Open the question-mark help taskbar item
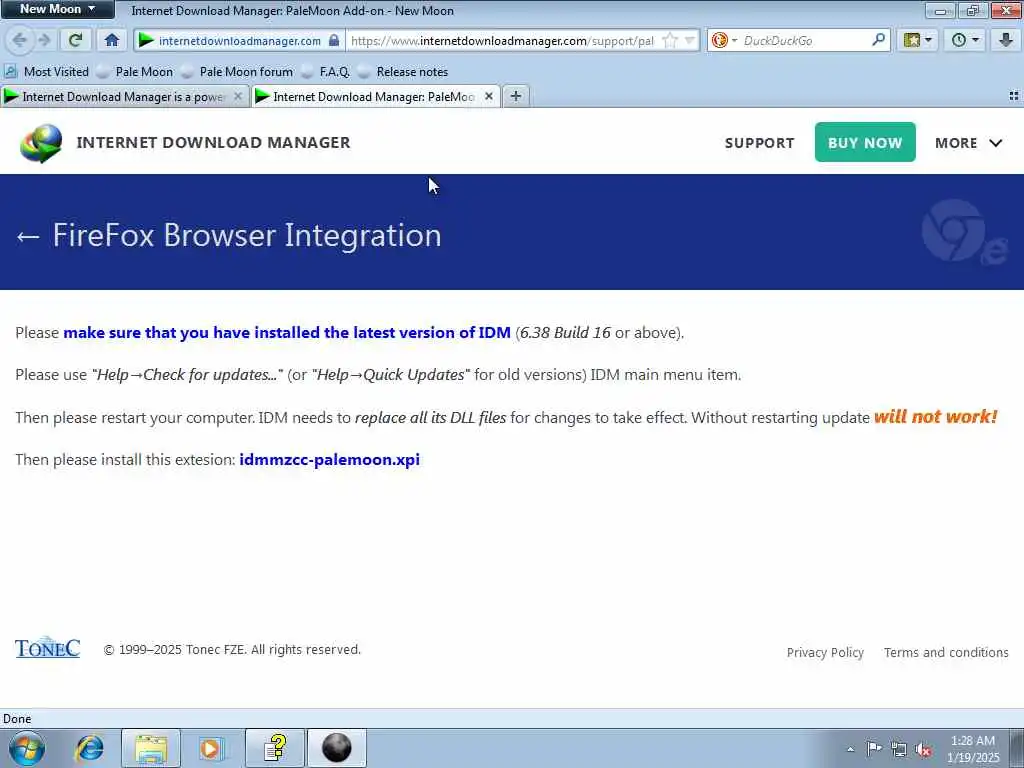This screenshot has width=1024, height=768. point(275,748)
